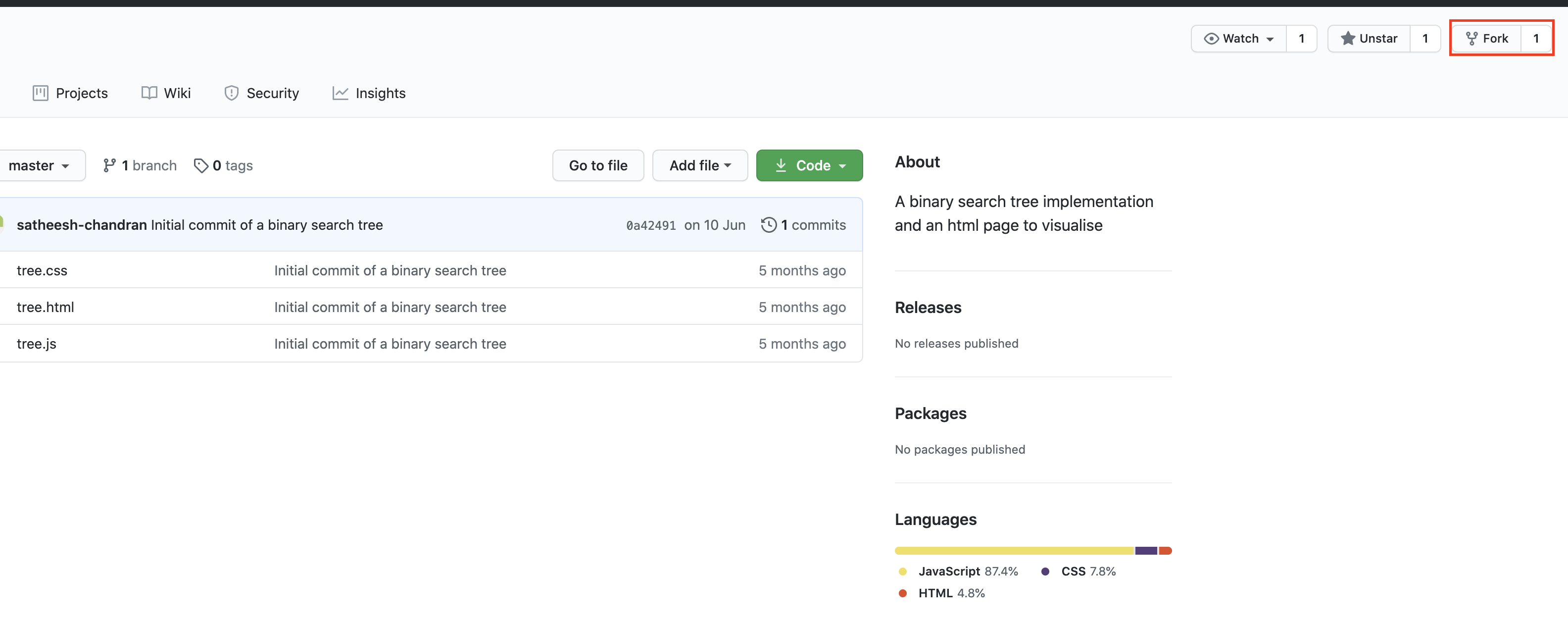Image resolution: width=1568 pixels, height=627 pixels.
Task: Open the Watch notifications dropdown
Action: pos(1239,39)
